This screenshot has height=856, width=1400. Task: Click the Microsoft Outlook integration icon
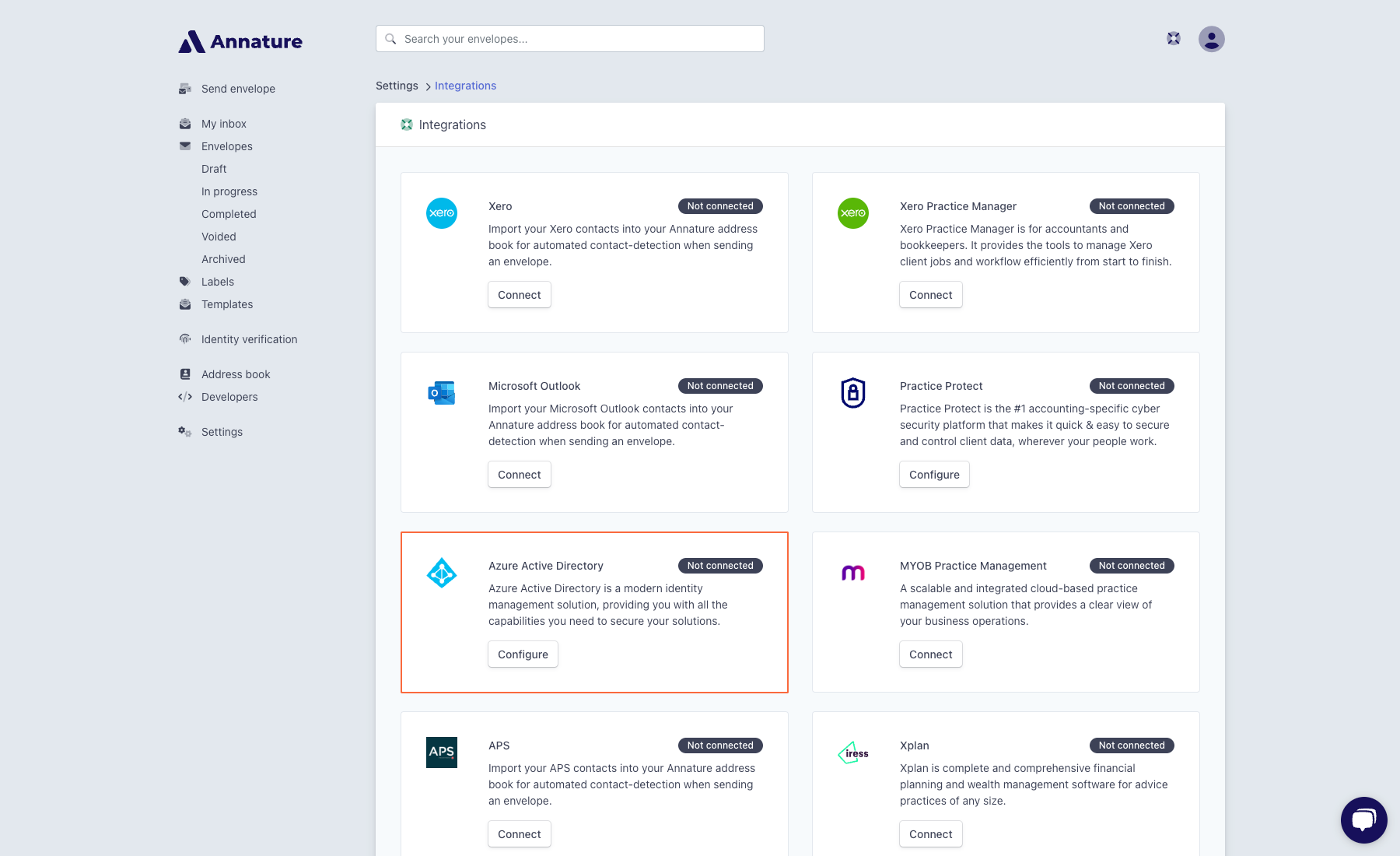tap(441, 394)
